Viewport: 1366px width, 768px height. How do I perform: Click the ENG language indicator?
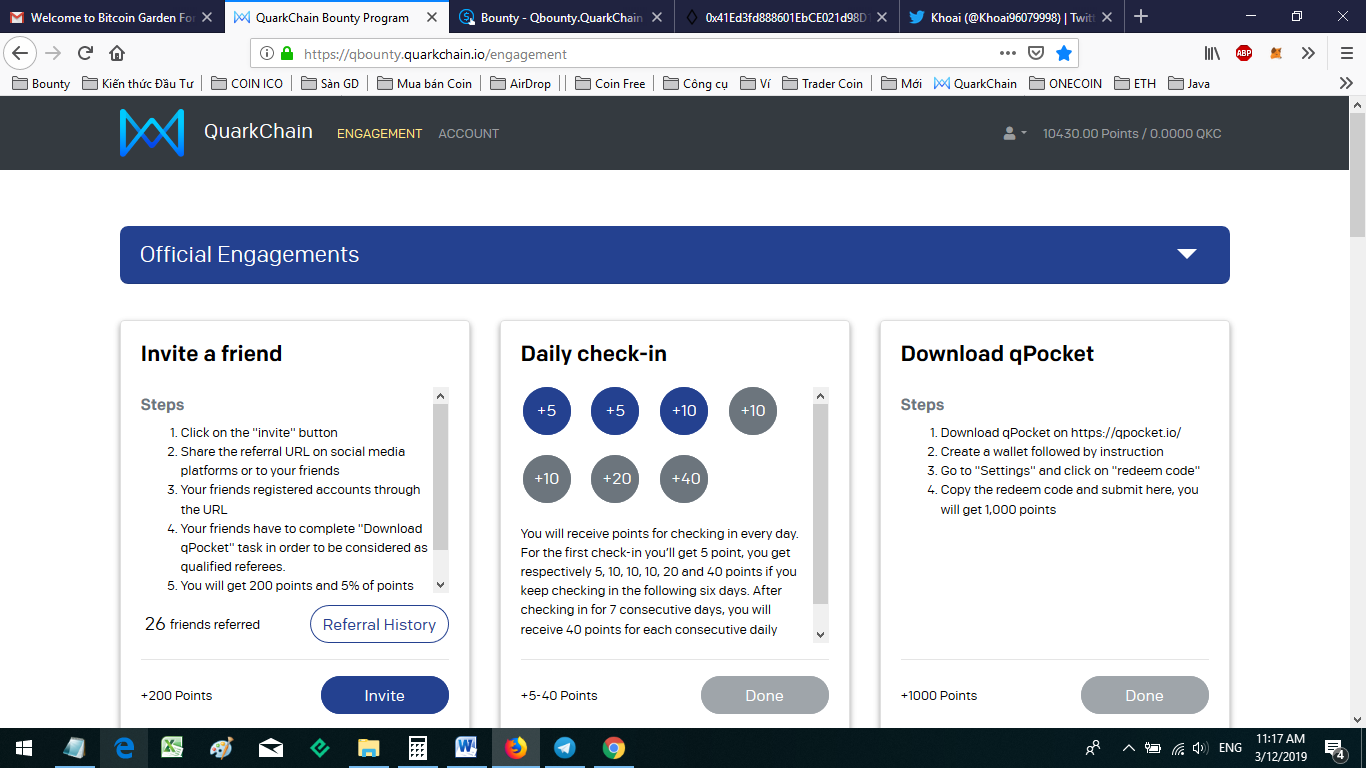point(1230,748)
